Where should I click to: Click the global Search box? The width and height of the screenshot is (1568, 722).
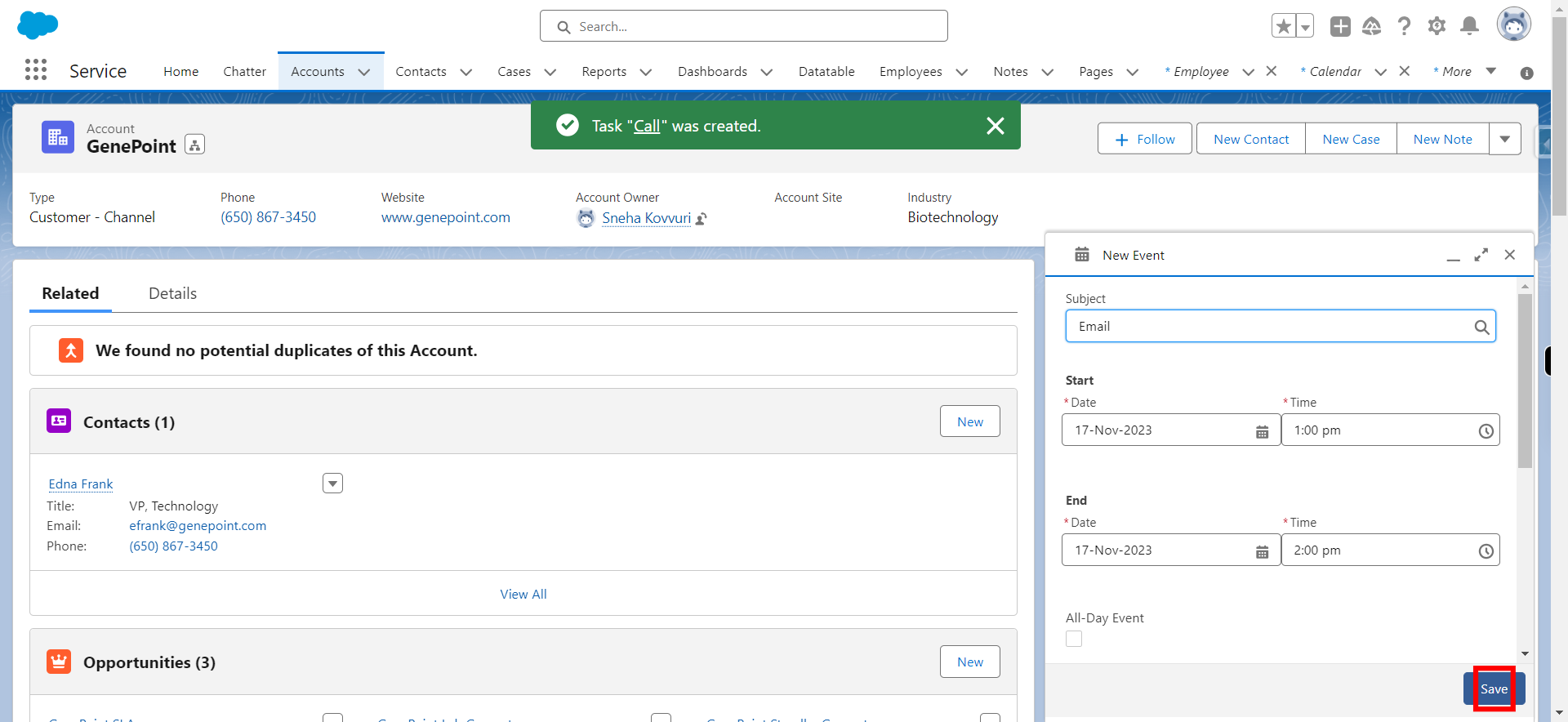click(x=744, y=26)
